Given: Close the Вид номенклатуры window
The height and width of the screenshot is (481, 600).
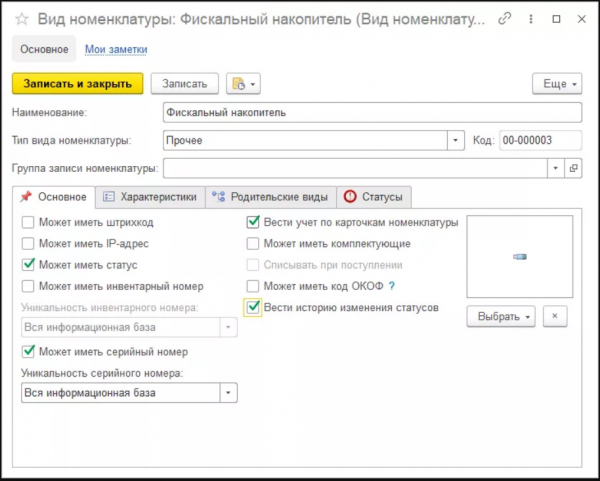Looking at the screenshot, I should tap(582, 19).
